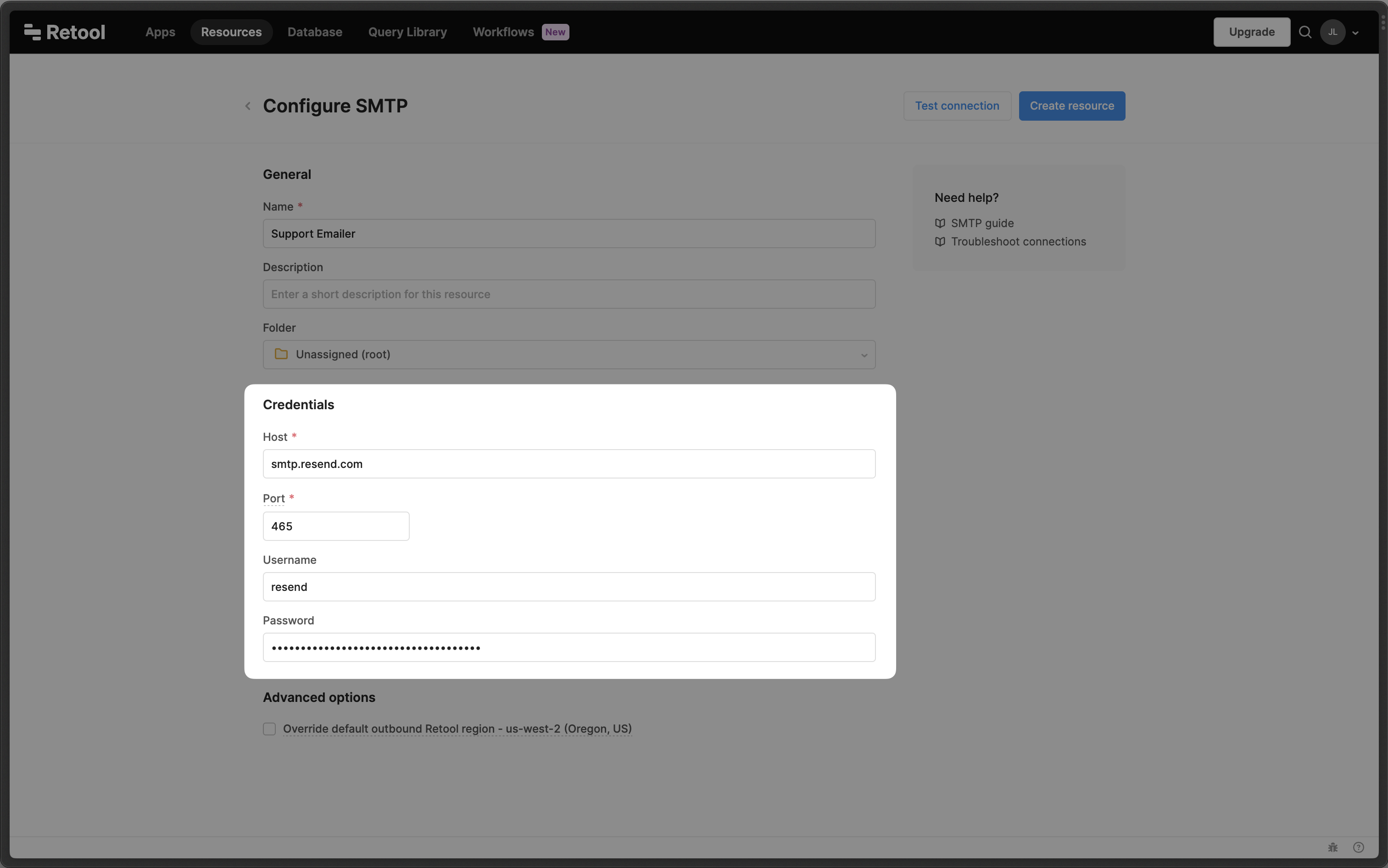Click the Username field containing resend
The image size is (1388, 868).
click(569, 587)
